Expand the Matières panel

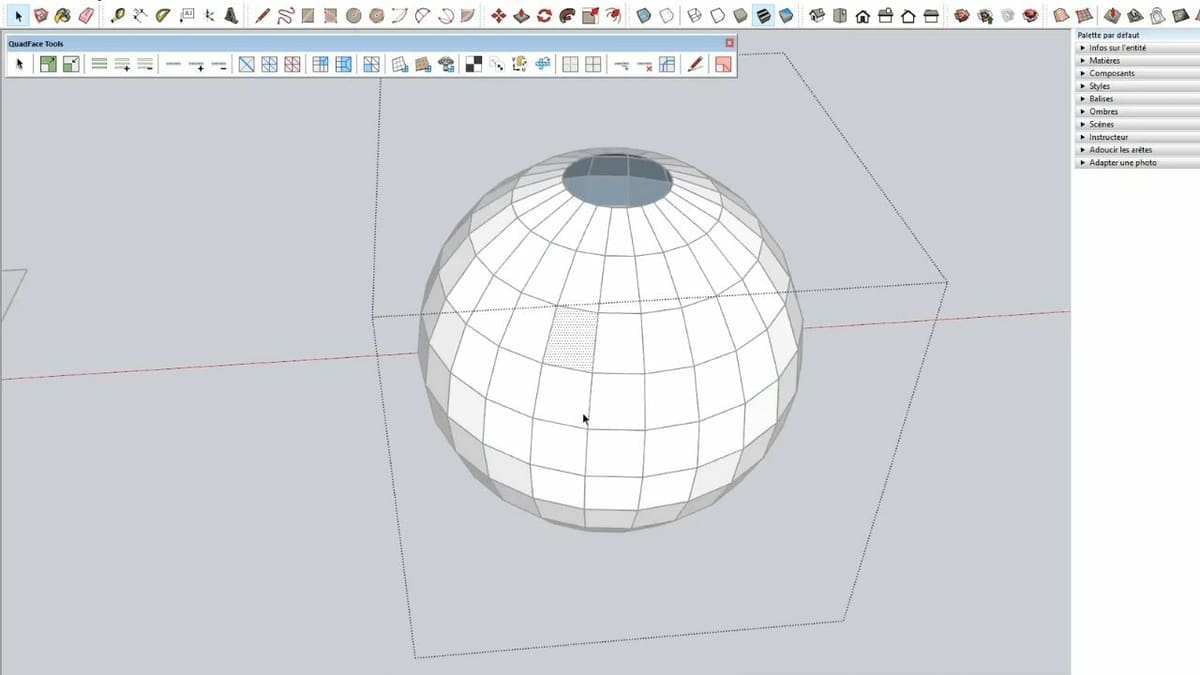point(1136,61)
